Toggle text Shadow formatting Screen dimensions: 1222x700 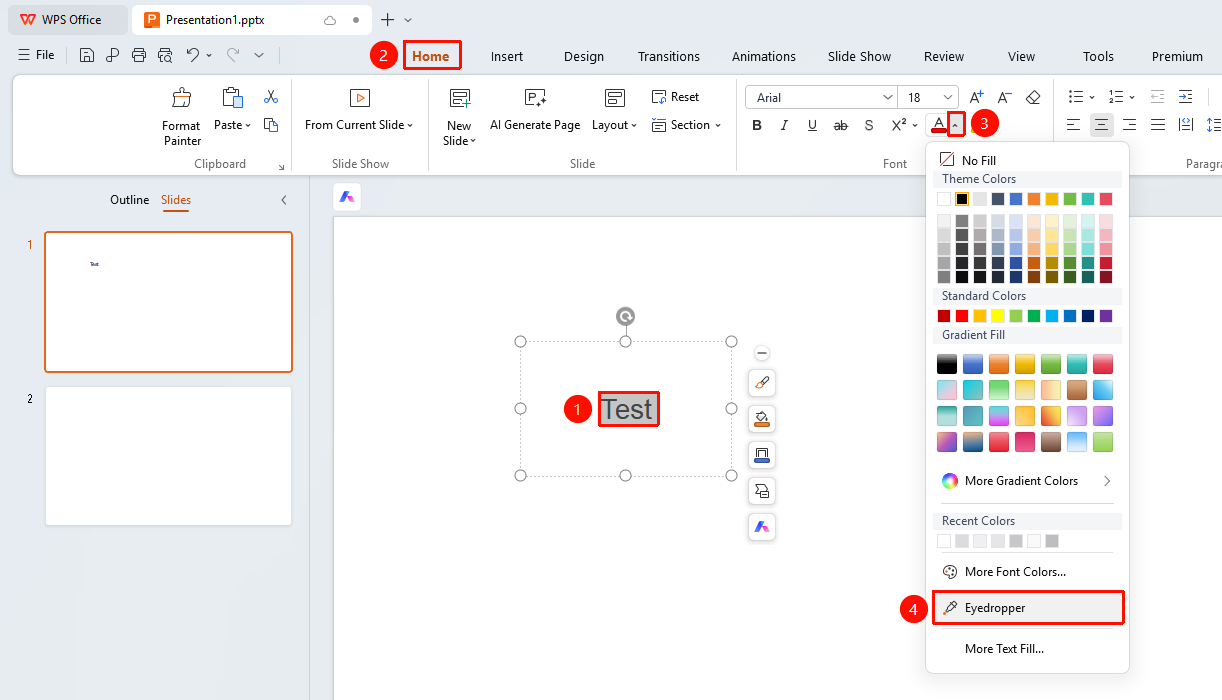pyautogui.click(x=869, y=125)
